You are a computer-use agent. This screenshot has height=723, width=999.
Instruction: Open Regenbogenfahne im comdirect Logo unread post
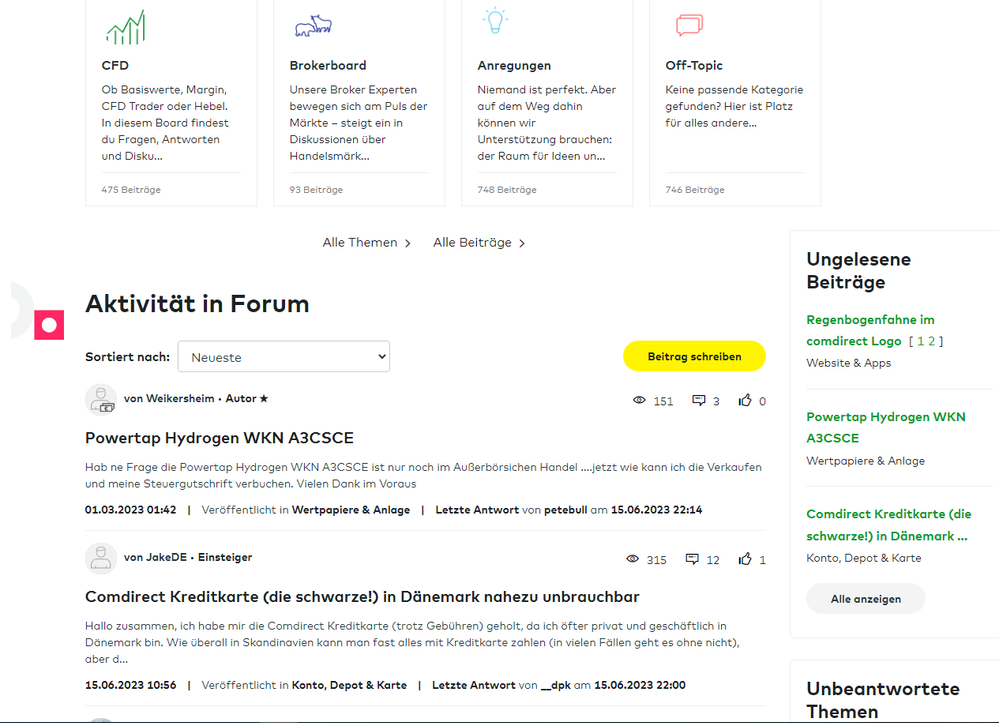tap(870, 330)
